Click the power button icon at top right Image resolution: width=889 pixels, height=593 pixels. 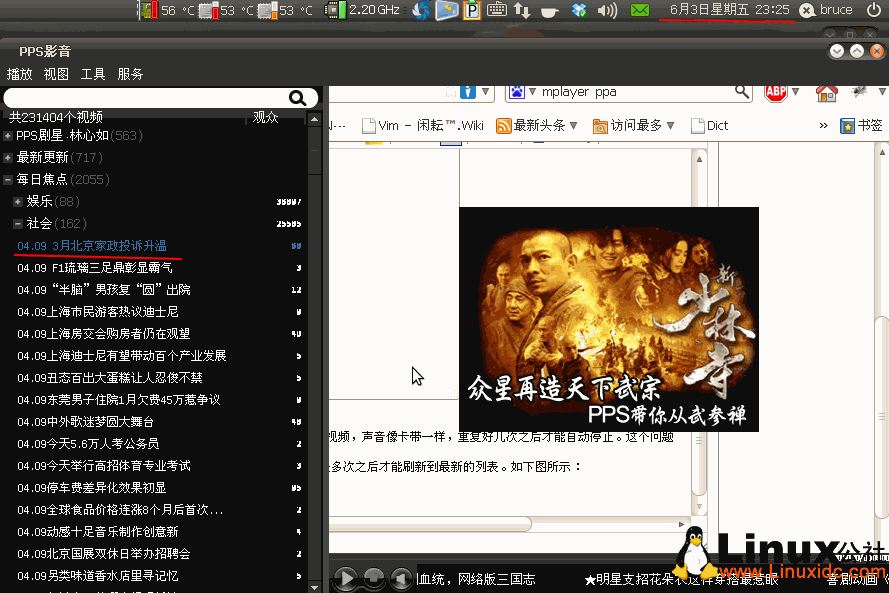(874, 12)
